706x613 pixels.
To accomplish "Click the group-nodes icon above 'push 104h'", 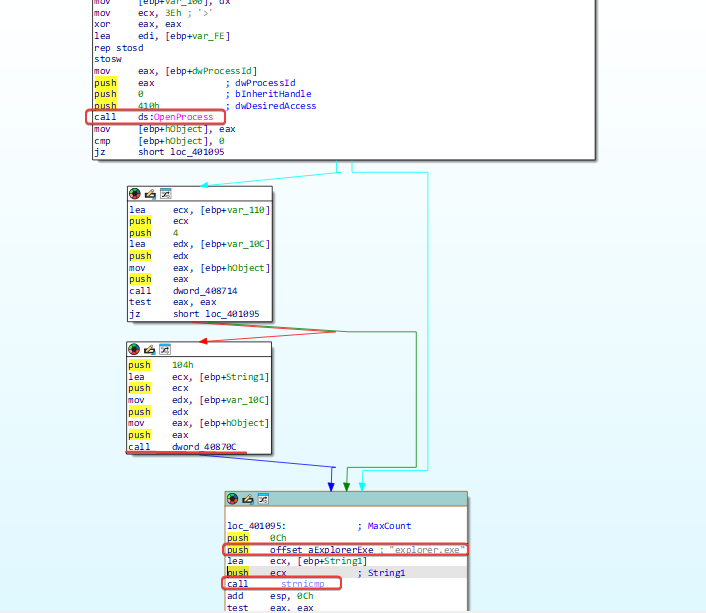I will click(165, 349).
